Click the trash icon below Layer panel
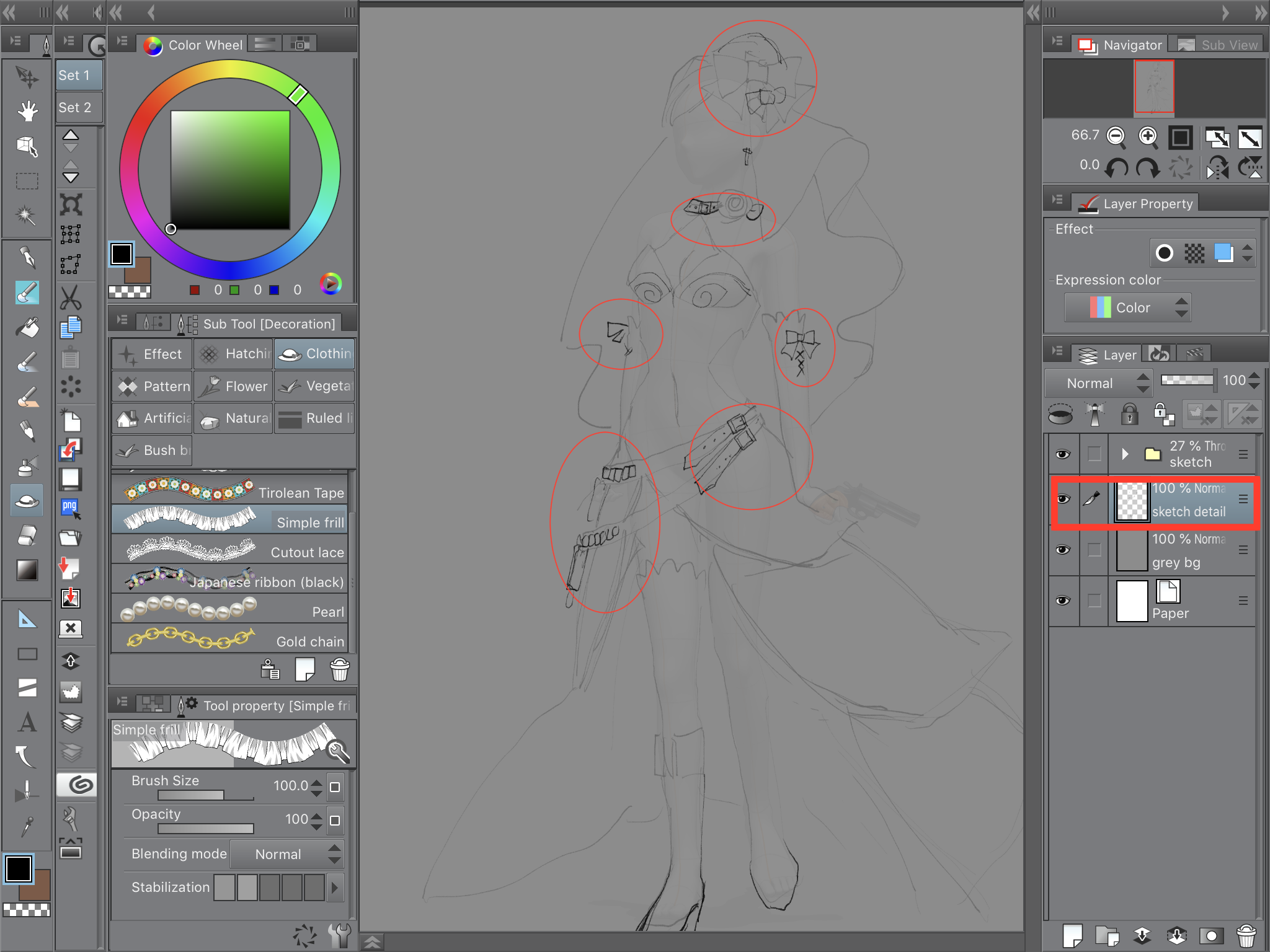1270x952 pixels. pos(1246,935)
